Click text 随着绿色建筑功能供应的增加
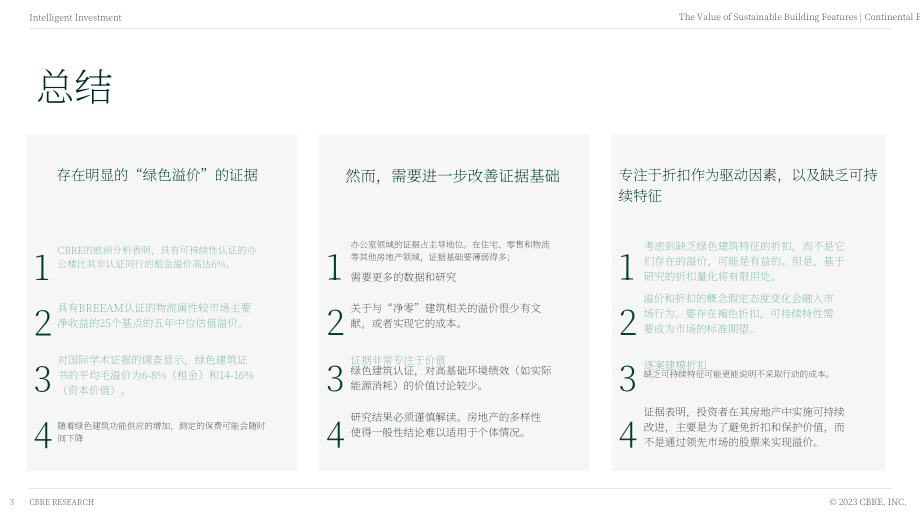Viewport: 920px width, 518px height. click(x=161, y=432)
